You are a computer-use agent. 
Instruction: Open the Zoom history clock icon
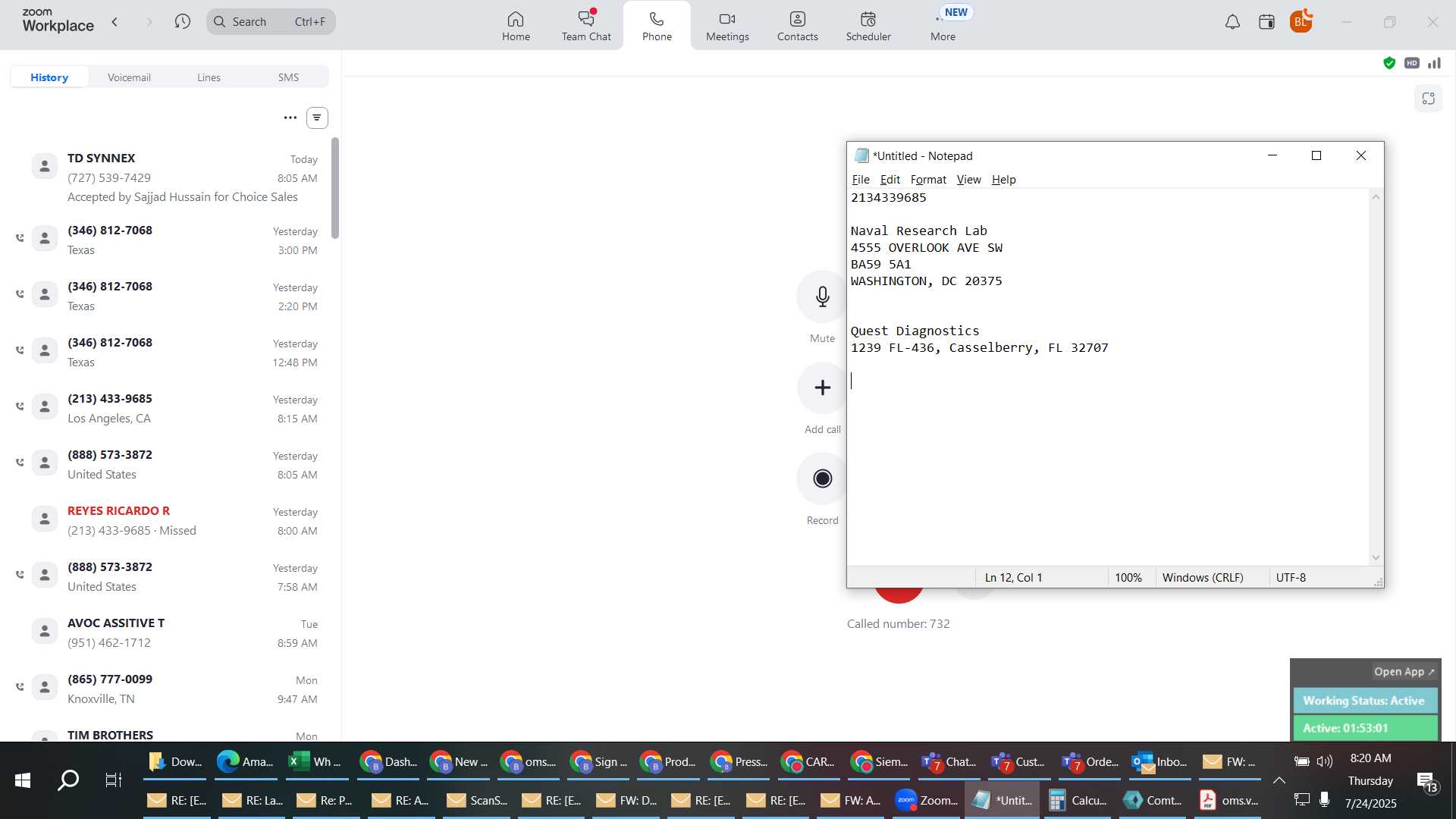(182, 22)
